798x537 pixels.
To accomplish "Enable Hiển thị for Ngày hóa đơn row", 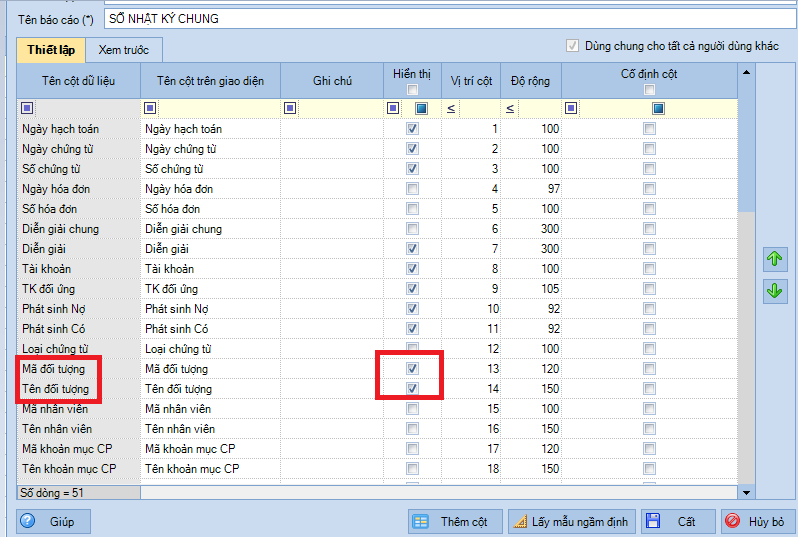I will point(412,189).
